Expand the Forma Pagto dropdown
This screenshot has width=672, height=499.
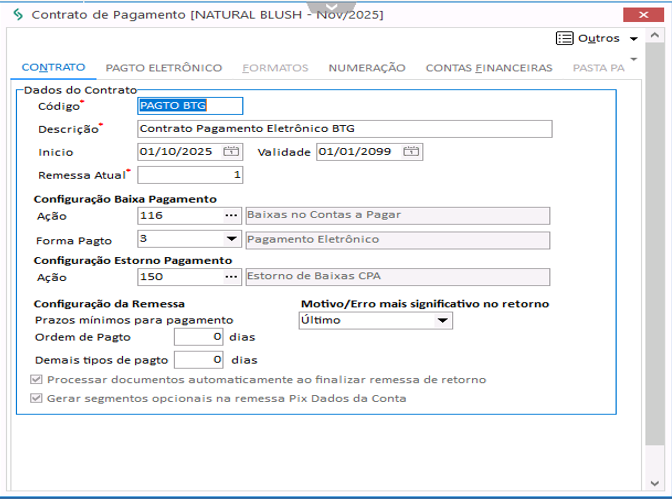[x=231, y=239]
